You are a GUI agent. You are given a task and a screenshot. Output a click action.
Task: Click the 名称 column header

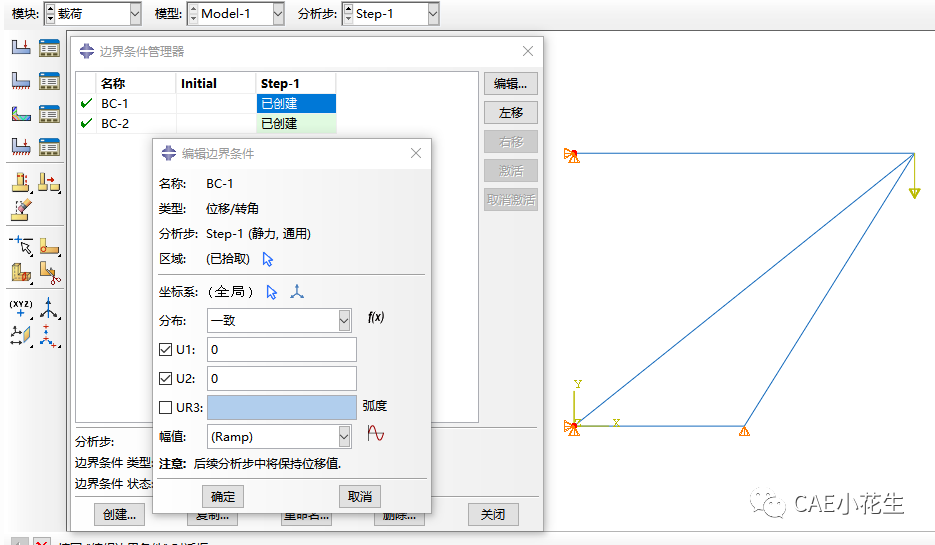[x=135, y=83]
